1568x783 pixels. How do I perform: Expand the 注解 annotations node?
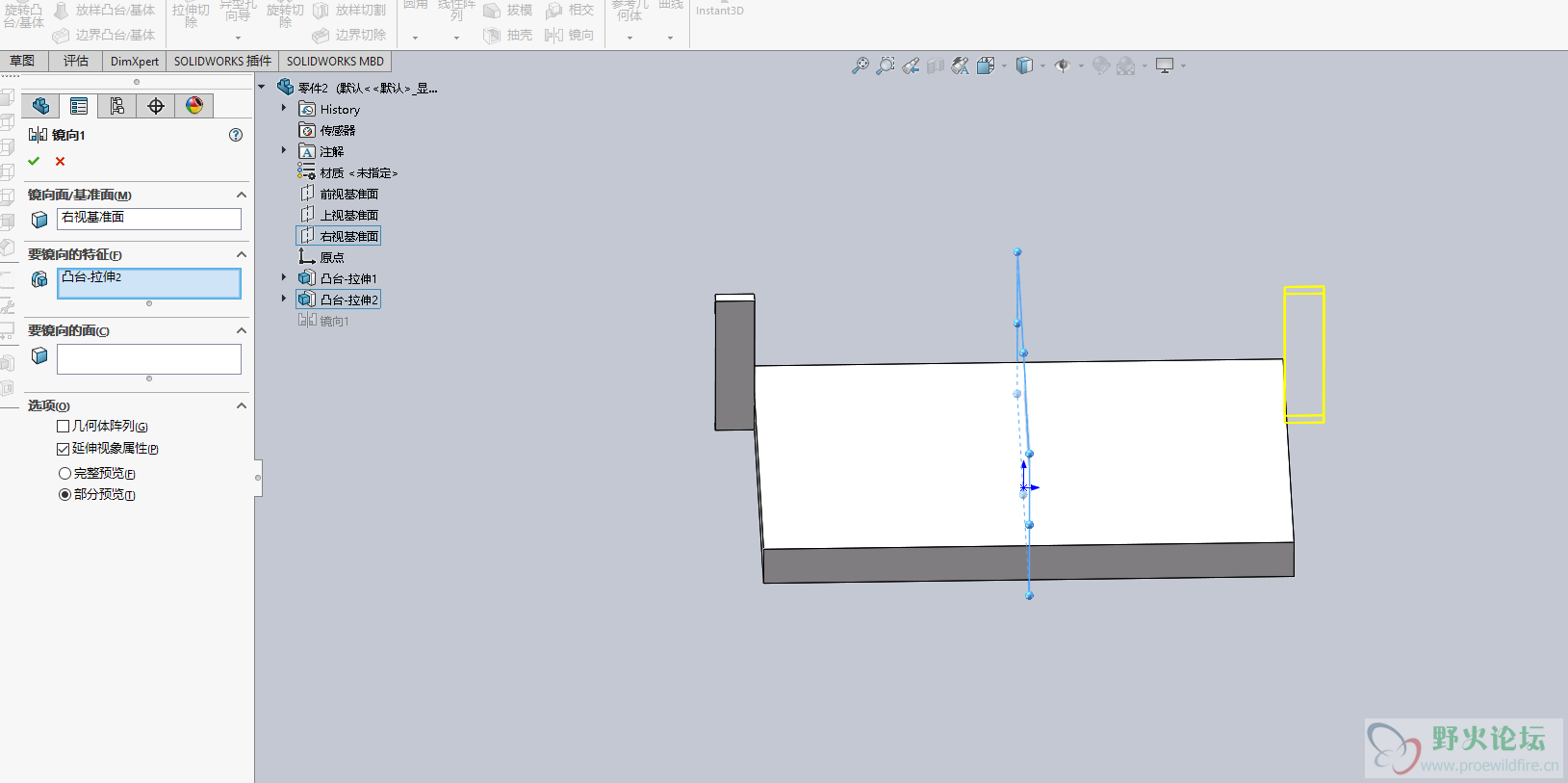[x=284, y=151]
